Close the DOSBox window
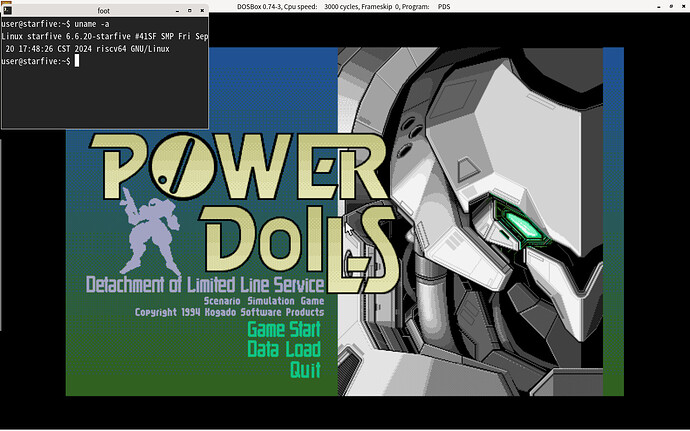Viewport: 690px width, 431px height. (683, 7)
